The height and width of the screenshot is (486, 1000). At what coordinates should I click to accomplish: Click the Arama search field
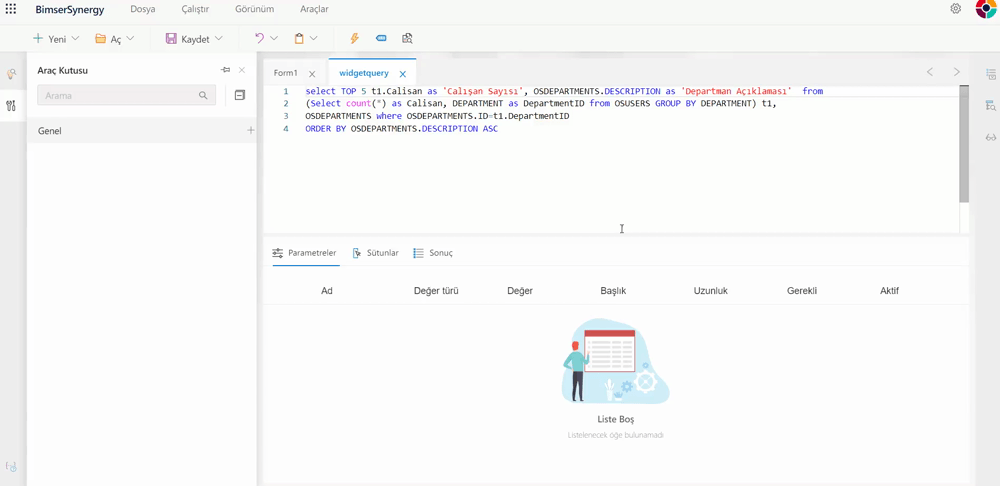click(x=118, y=96)
